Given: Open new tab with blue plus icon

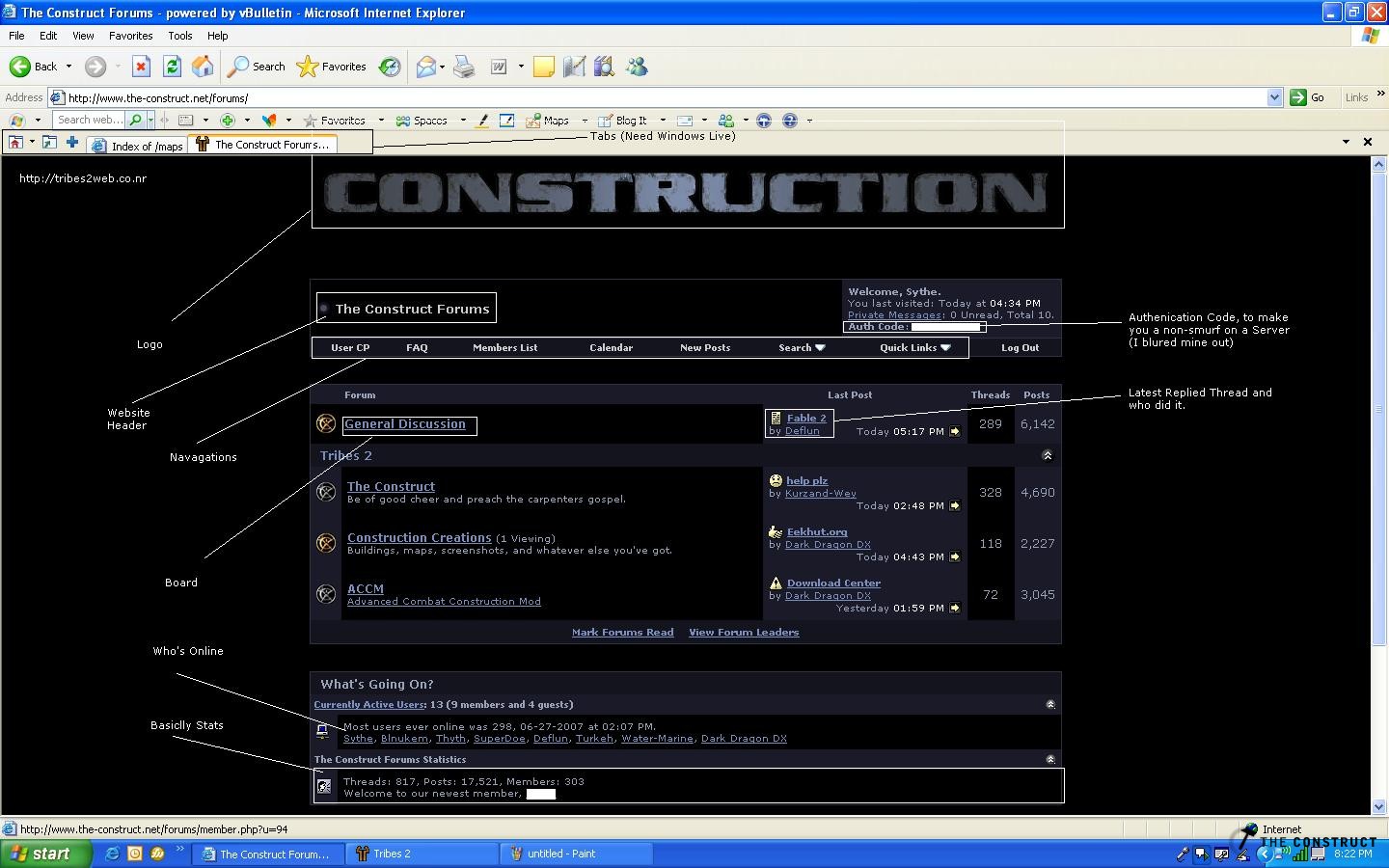Looking at the screenshot, I should coord(71,142).
